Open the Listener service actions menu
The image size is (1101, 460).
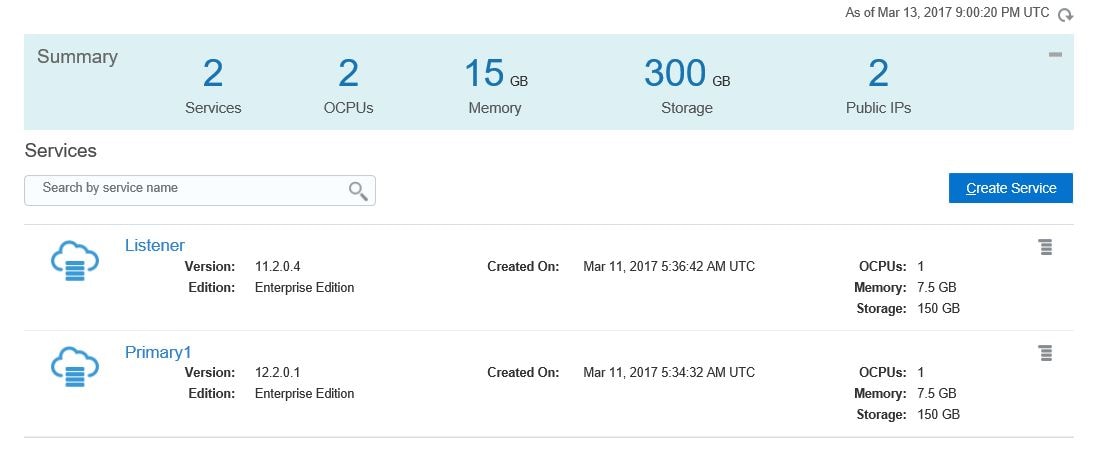click(1045, 247)
